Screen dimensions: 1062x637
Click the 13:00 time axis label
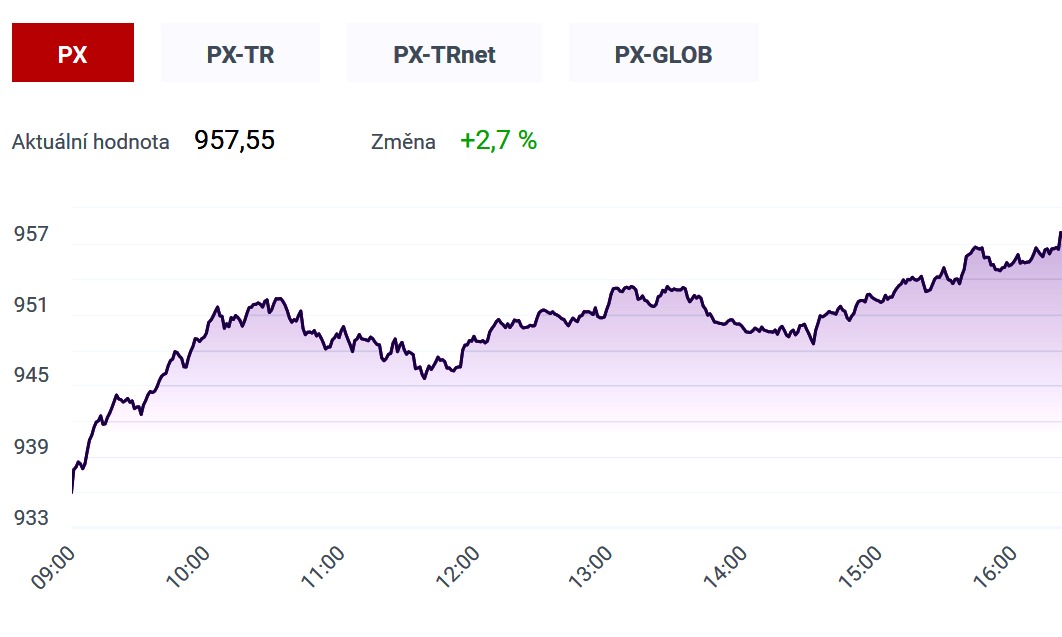pyautogui.click(x=590, y=567)
